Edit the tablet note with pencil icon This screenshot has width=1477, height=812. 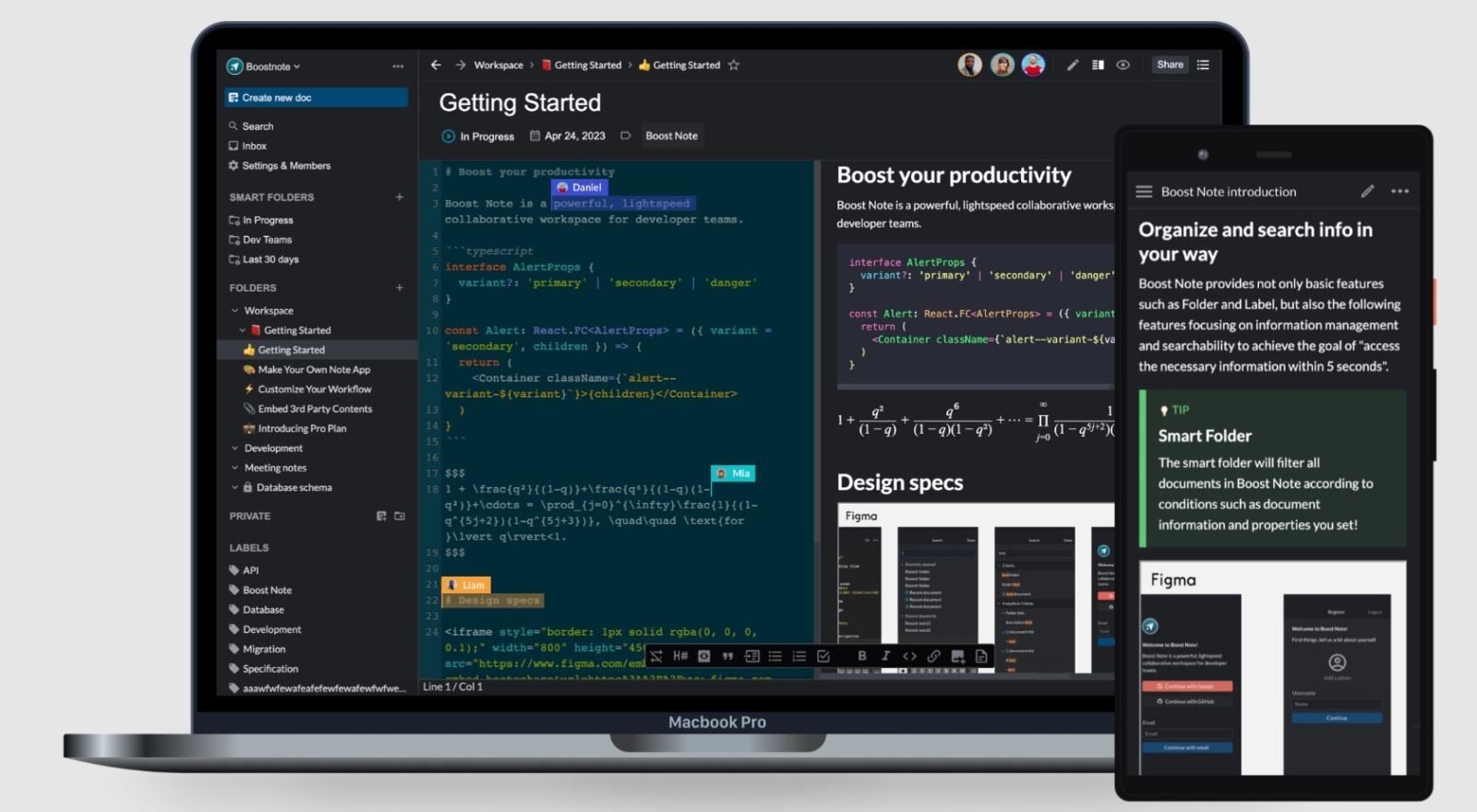pyautogui.click(x=1367, y=191)
